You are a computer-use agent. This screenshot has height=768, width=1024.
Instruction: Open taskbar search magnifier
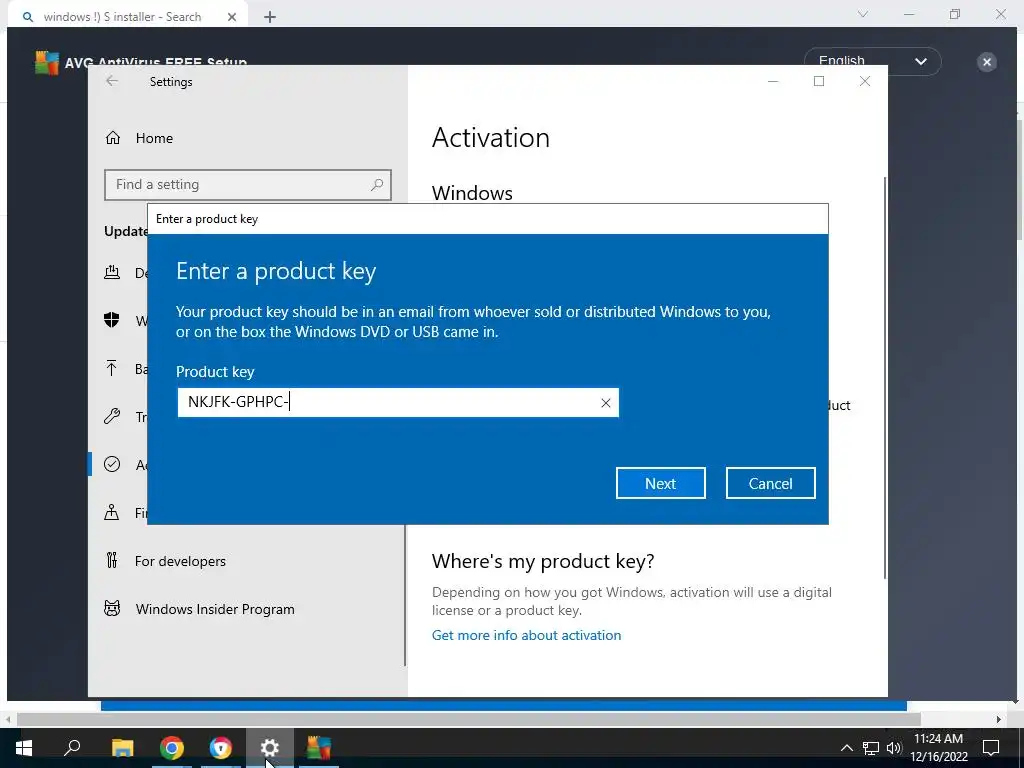pyautogui.click(x=72, y=747)
